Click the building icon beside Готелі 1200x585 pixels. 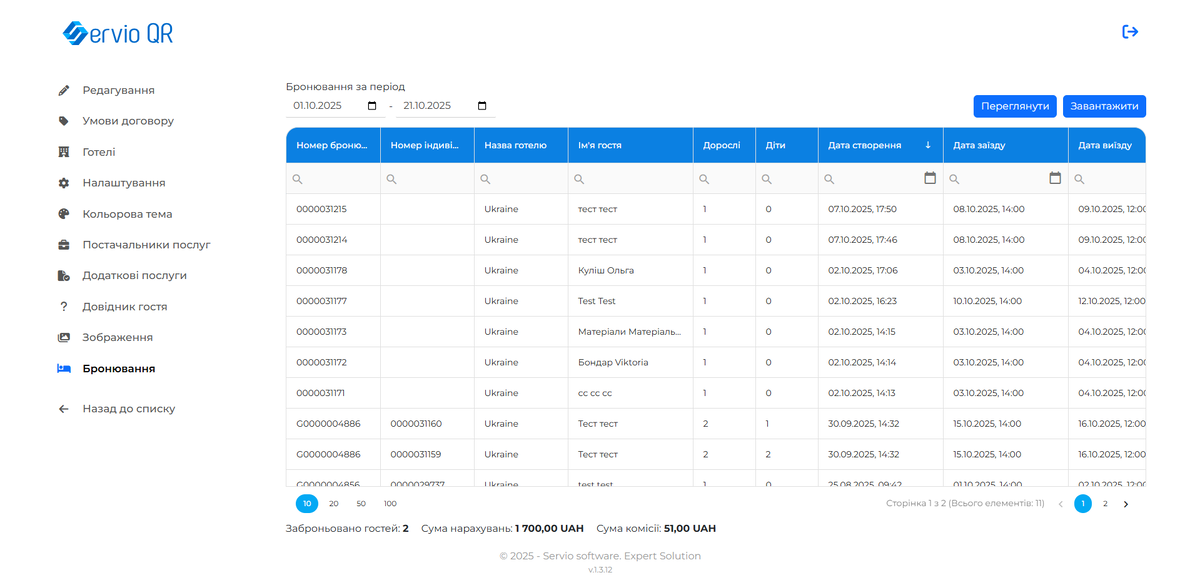[x=64, y=152]
